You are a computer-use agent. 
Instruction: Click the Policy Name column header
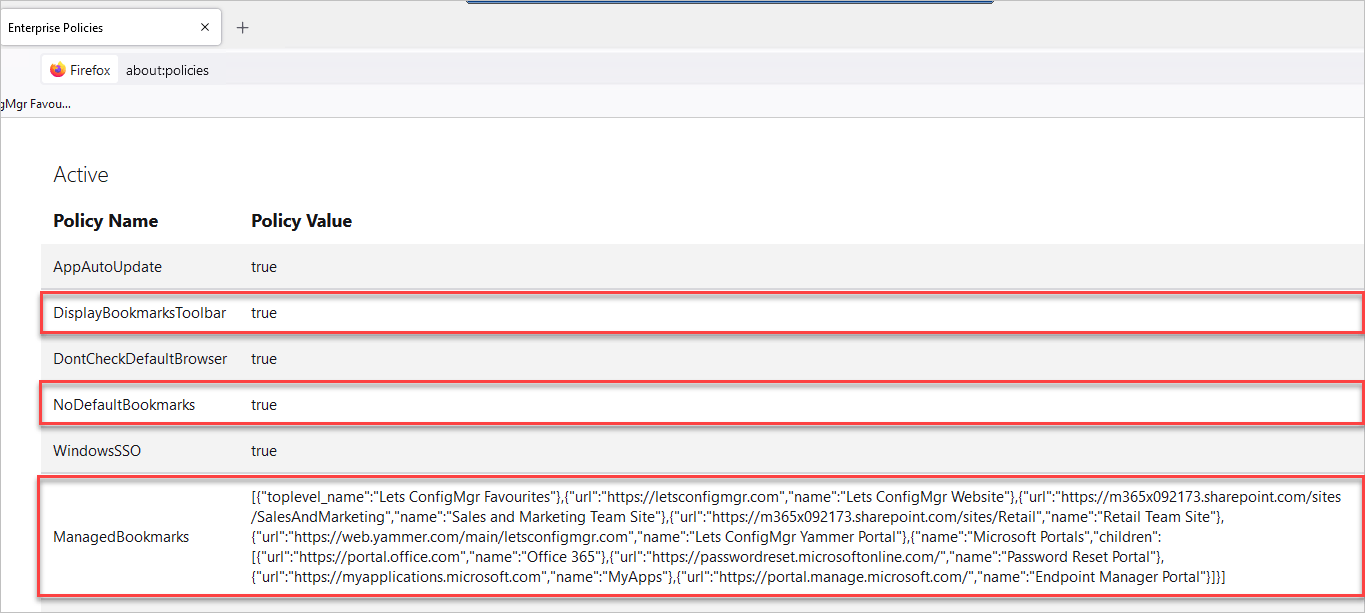(105, 221)
